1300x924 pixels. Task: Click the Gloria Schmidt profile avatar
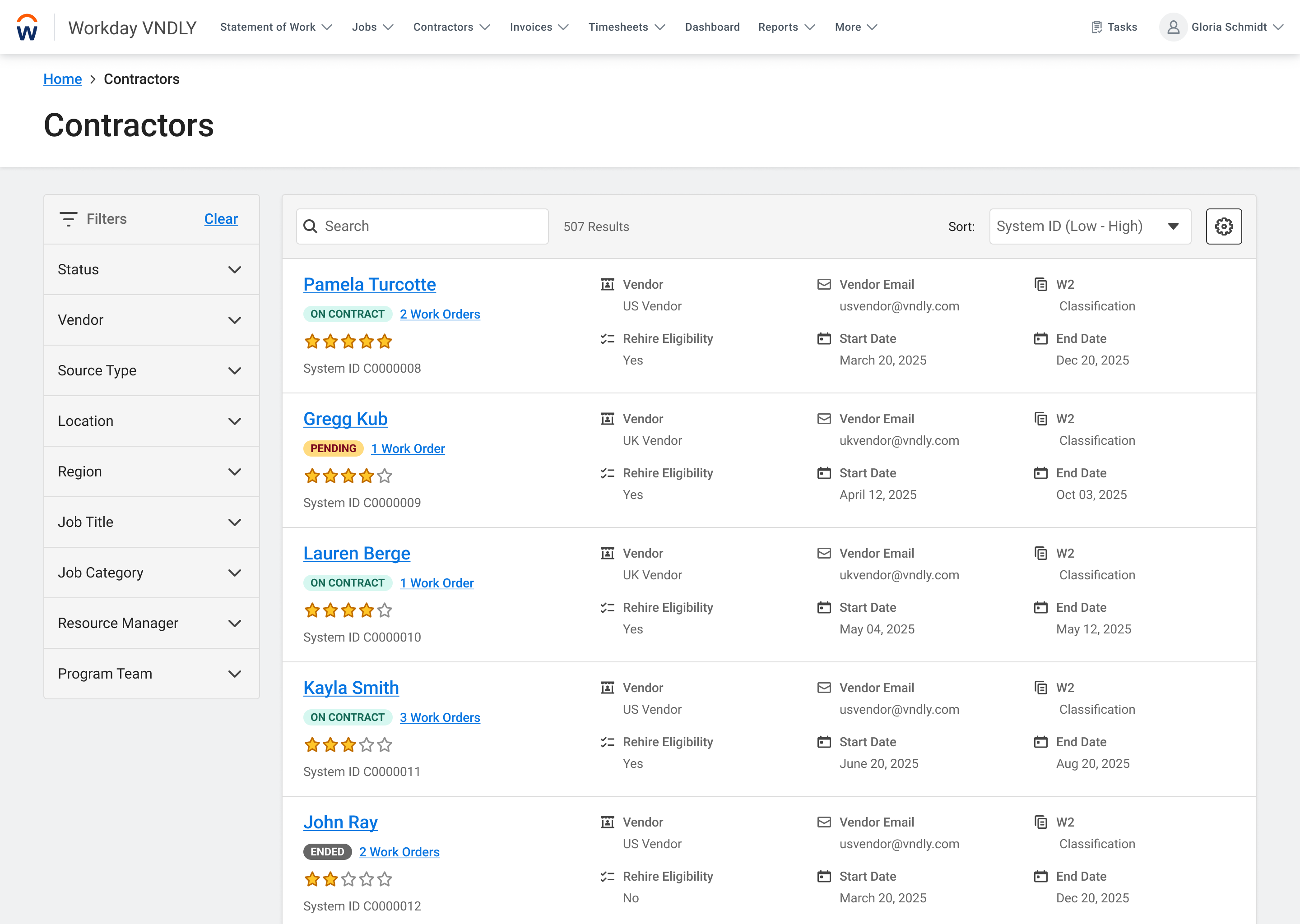pyautogui.click(x=1174, y=27)
